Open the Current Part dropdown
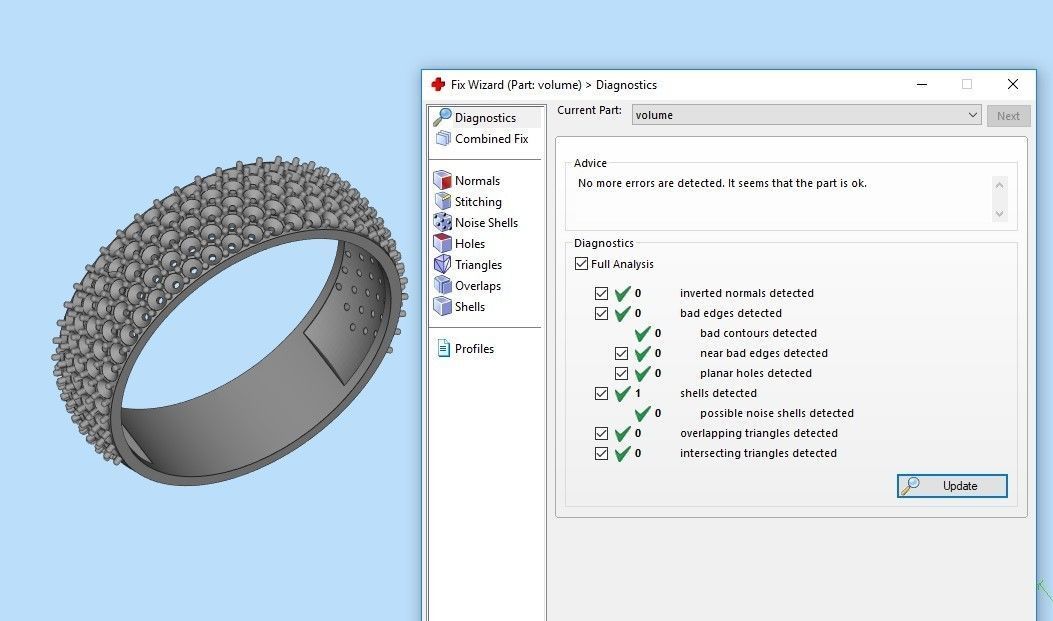Image resolution: width=1053 pixels, height=621 pixels. click(x=807, y=115)
